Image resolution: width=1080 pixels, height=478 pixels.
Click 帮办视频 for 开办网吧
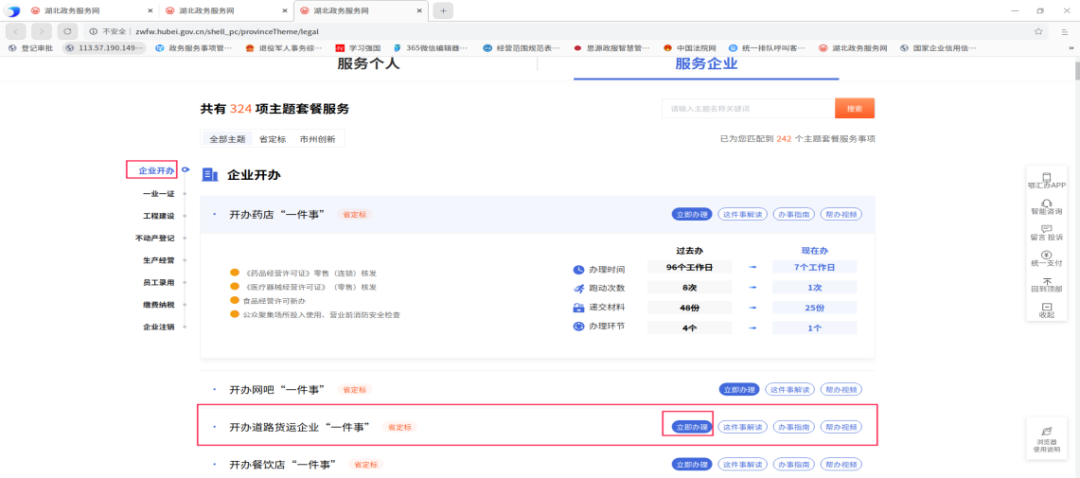841,389
